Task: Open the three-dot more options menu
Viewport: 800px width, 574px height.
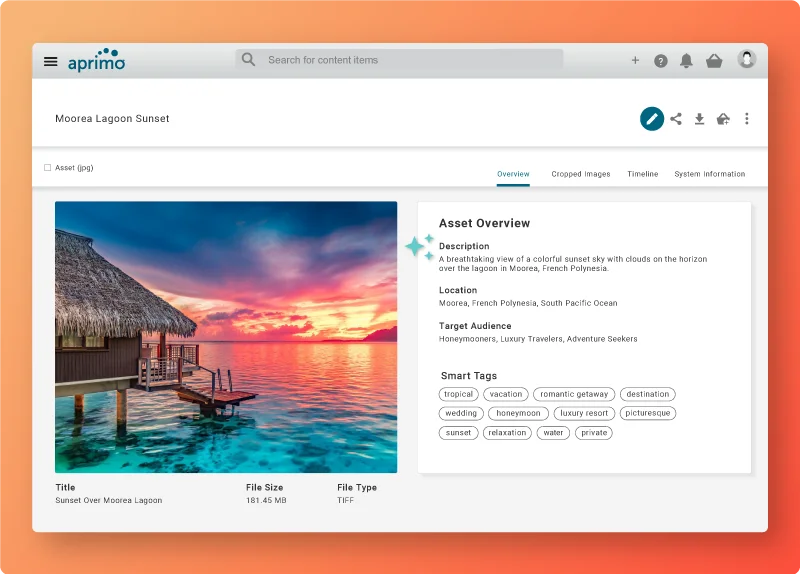Action: tap(746, 119)
